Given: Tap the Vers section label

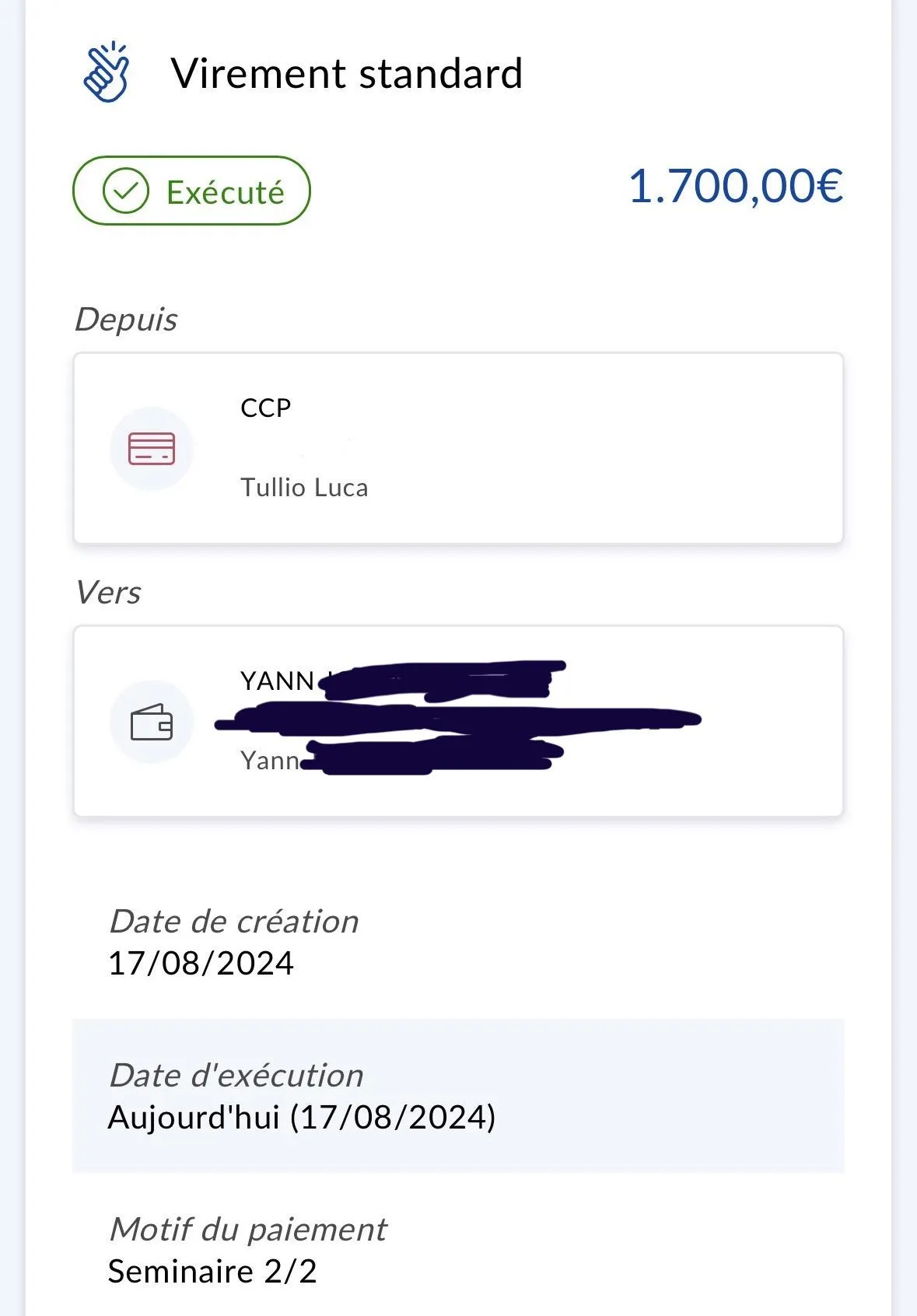Looking at the screenshot, I should (x=108, y=593).
